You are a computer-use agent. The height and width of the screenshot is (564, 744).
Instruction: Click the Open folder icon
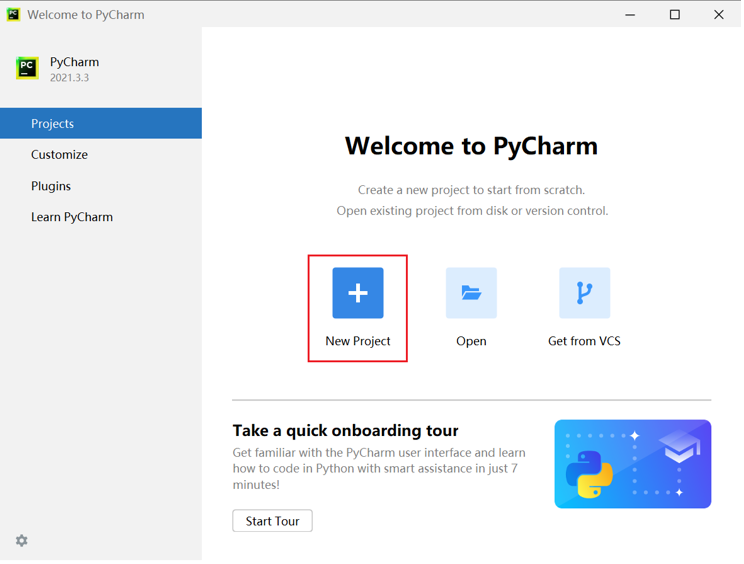point(471,293)
